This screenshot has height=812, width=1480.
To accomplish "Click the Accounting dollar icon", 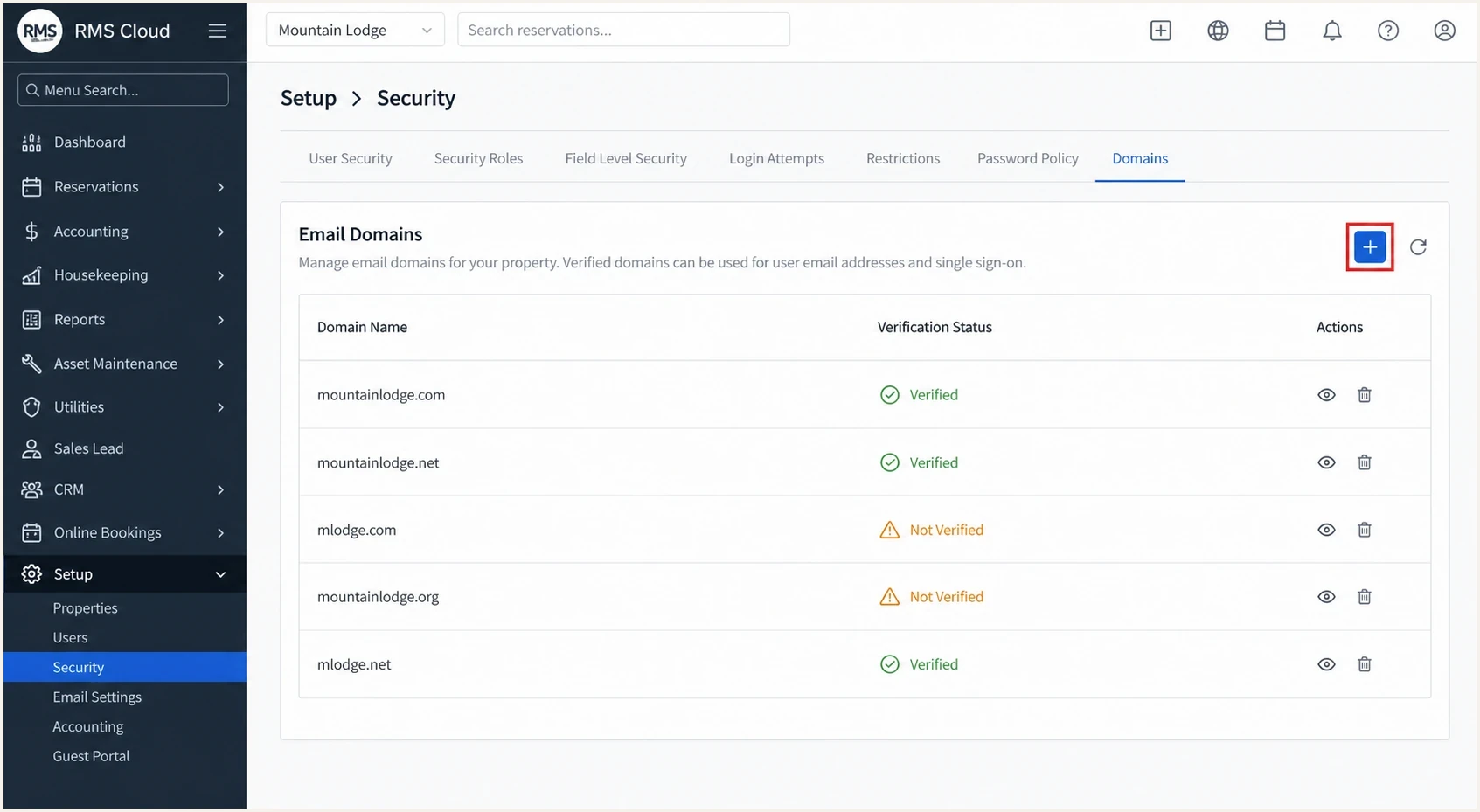I will 31,232.
